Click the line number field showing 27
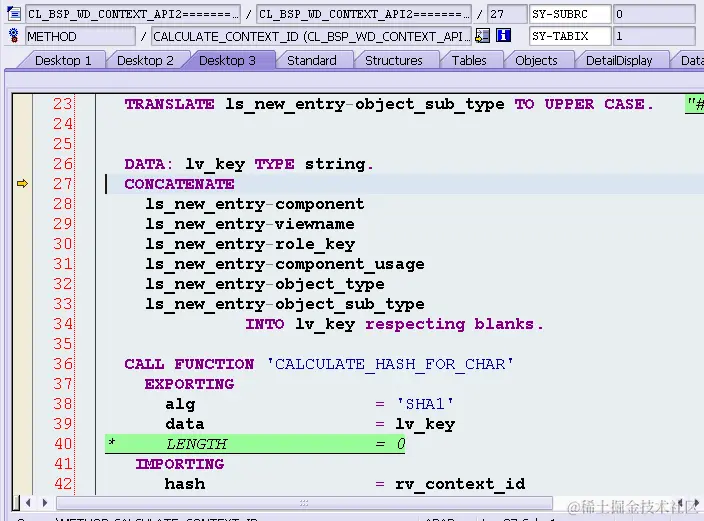The image size is (704, 521). (x=507, y=14)
